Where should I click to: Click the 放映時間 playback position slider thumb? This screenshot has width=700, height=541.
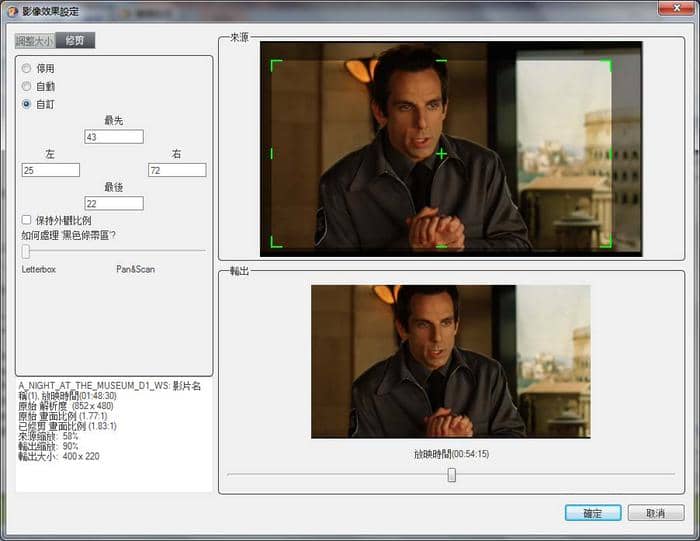451,474
